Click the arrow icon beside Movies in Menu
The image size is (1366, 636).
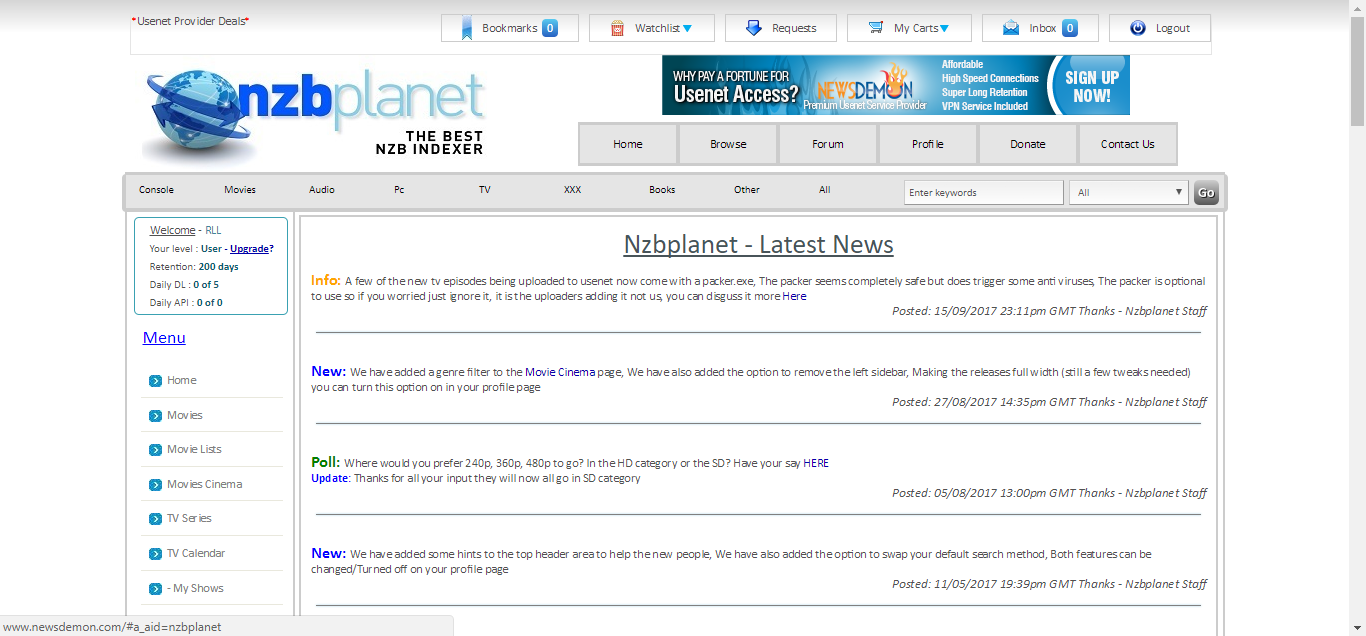click(x=155, y=416)
